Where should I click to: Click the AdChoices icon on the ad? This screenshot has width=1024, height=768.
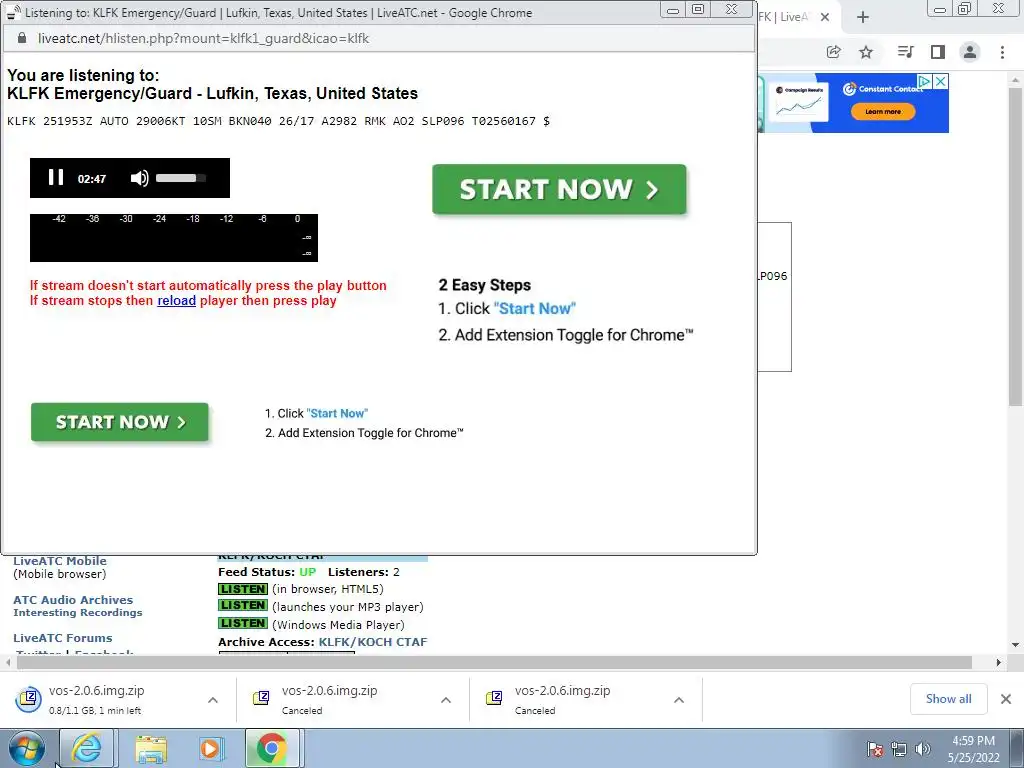pos(925,81)
